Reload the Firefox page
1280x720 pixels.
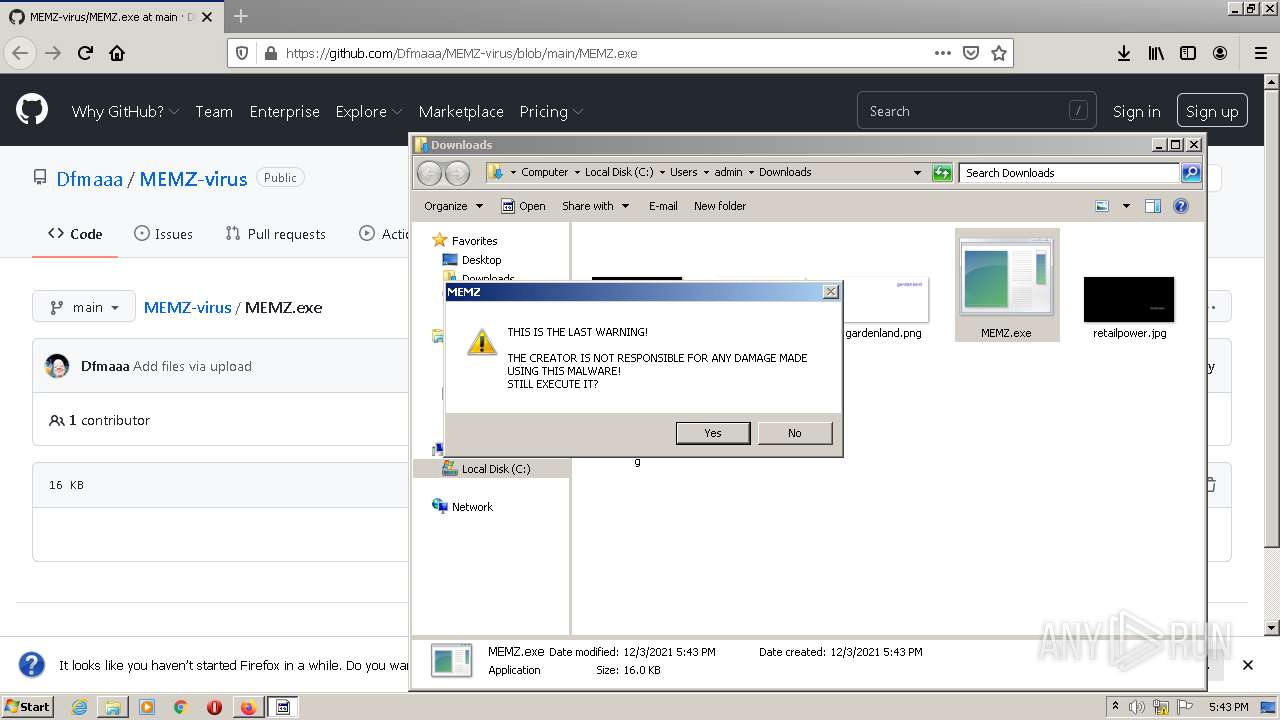click(85, 53)
